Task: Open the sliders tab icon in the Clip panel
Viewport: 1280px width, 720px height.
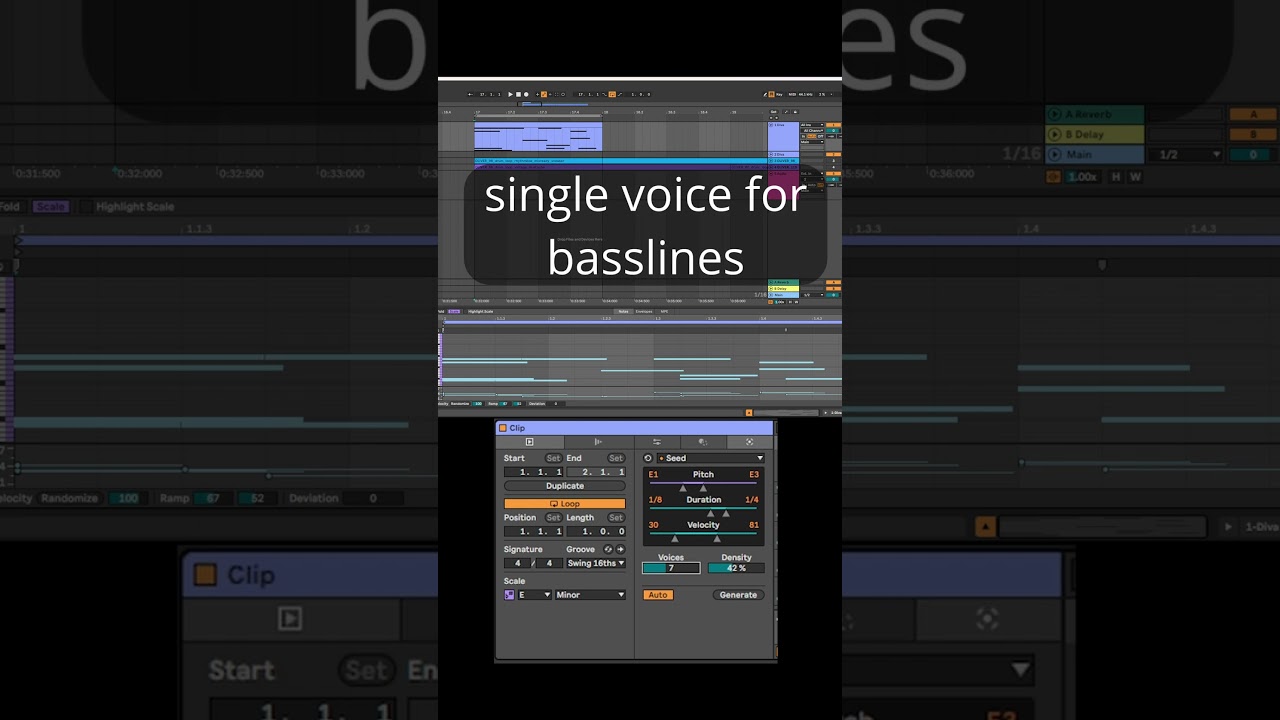Action: [657, 442]
